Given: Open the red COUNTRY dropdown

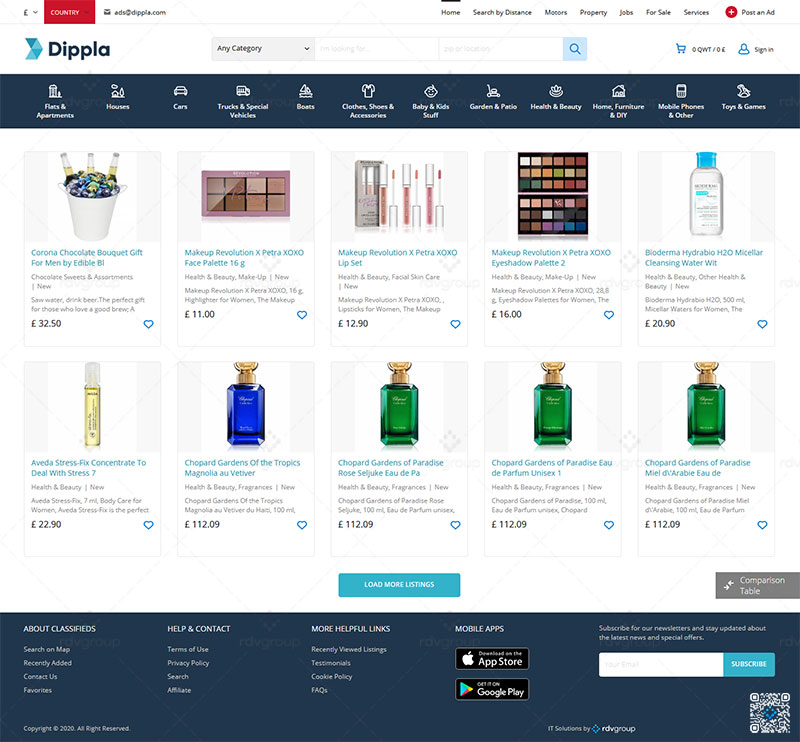Looking at the screenshot, I should (x=69, y=12).
